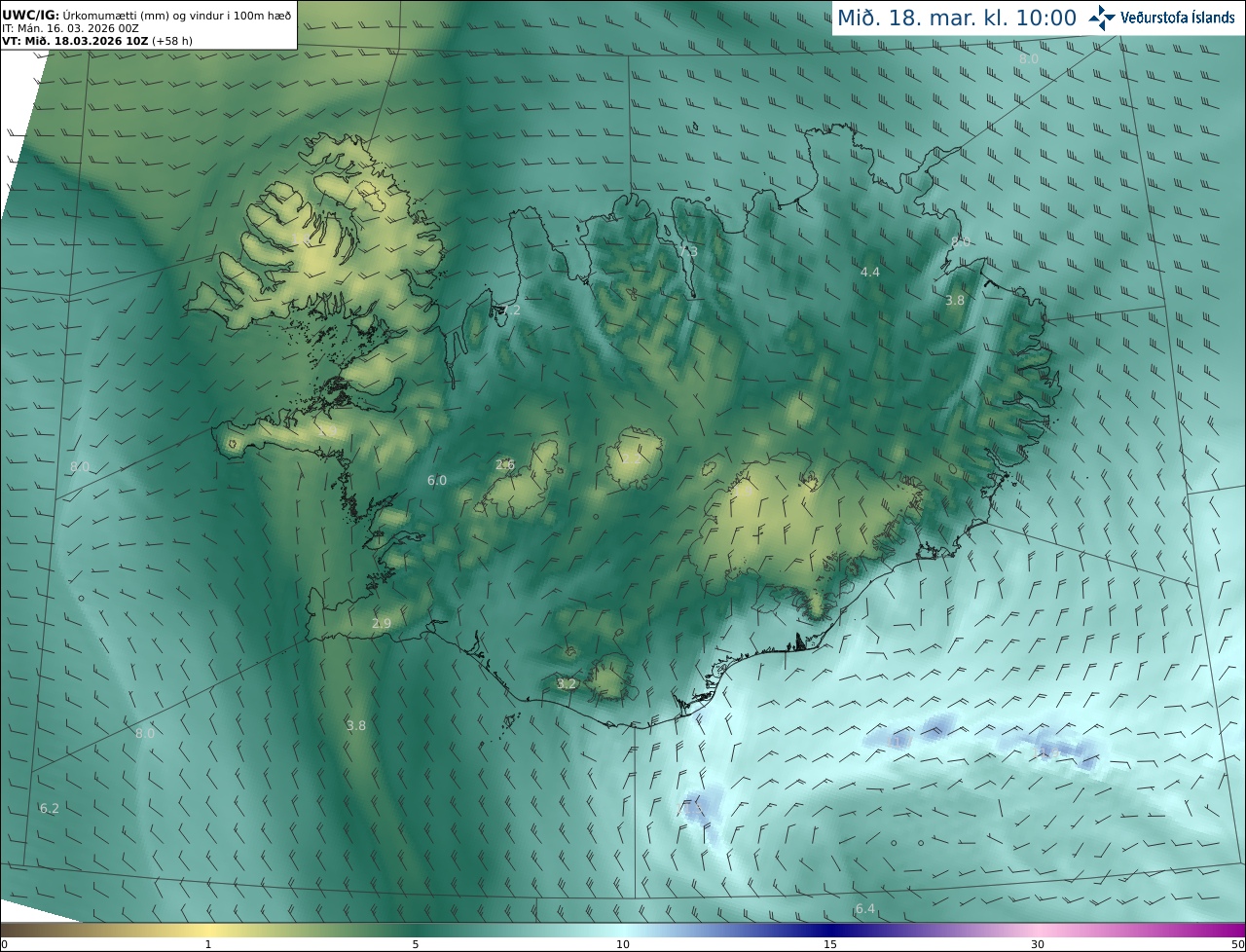This screenshot has height=952, width=1246.
Task: Click colorbar tick label 10
Action: point(623,944)
